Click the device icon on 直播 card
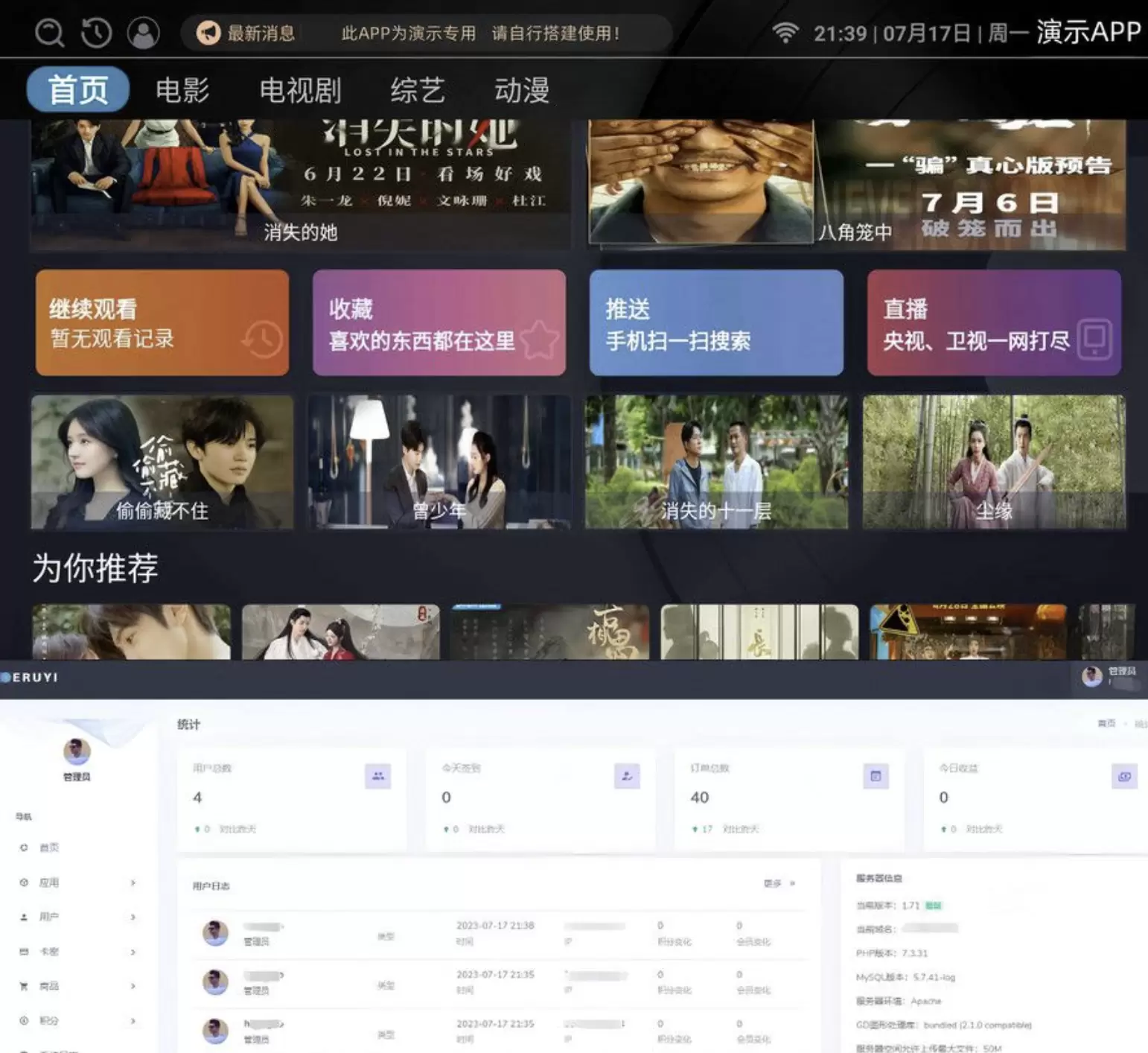Image resolution: width=1148 pixels, height=1053 pixels. click(1094, 340)
